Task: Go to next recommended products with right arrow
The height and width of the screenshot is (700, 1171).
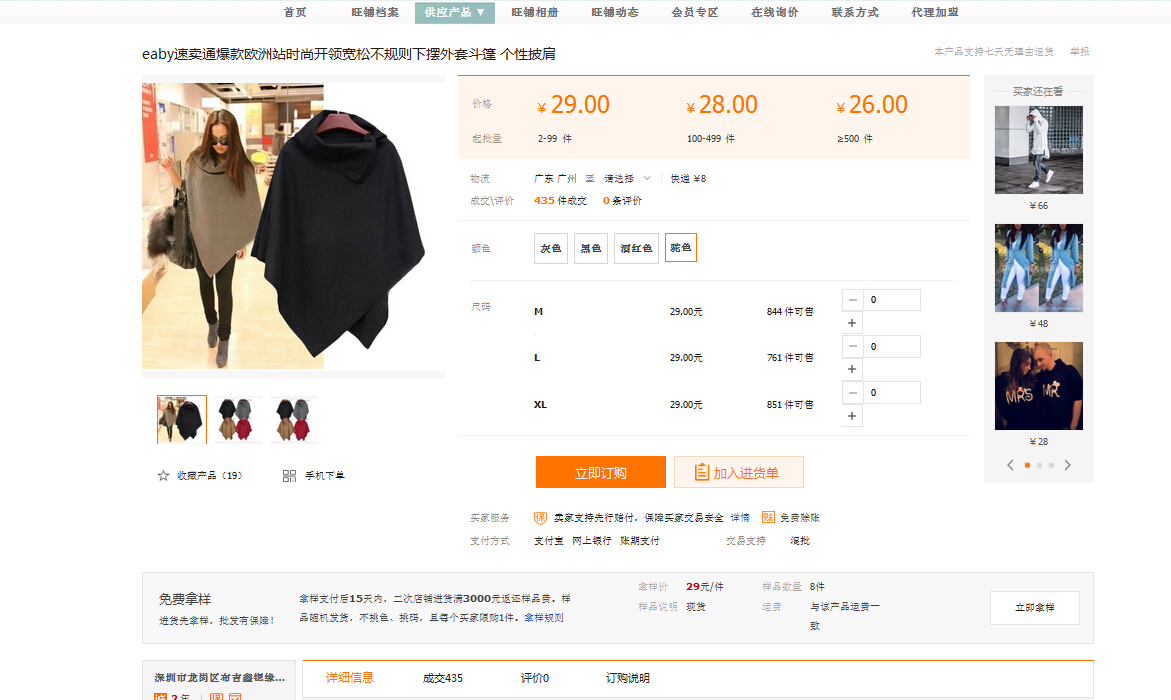Action: click(x=1067, y=465)
